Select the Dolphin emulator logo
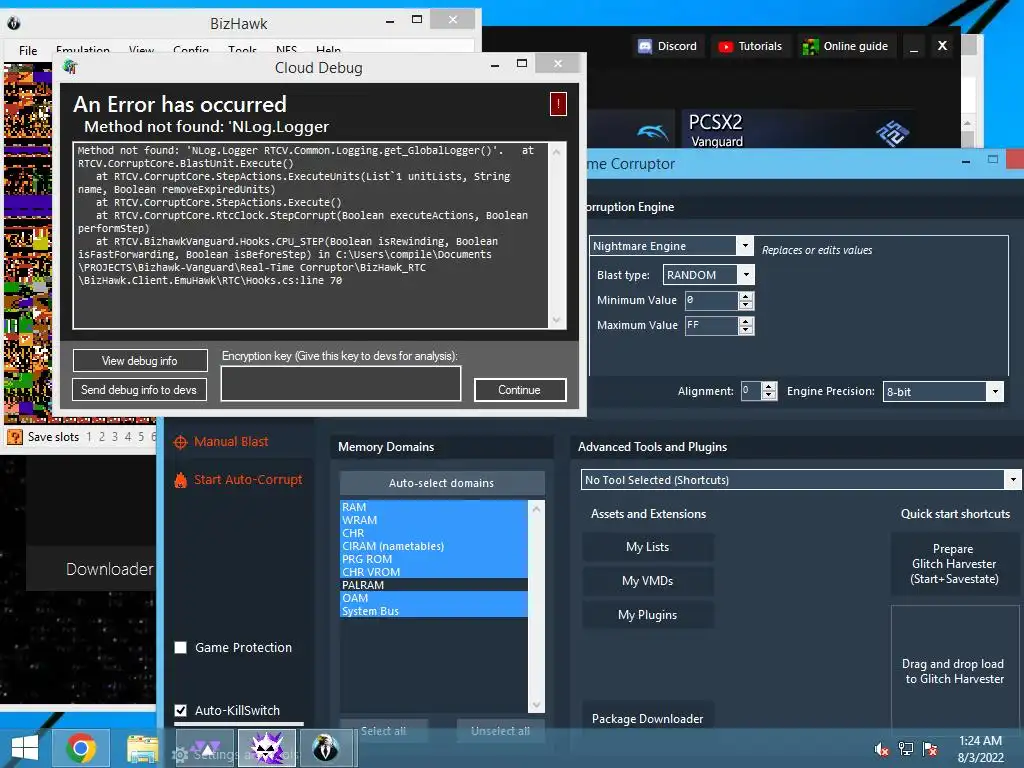 coord(652,133)
